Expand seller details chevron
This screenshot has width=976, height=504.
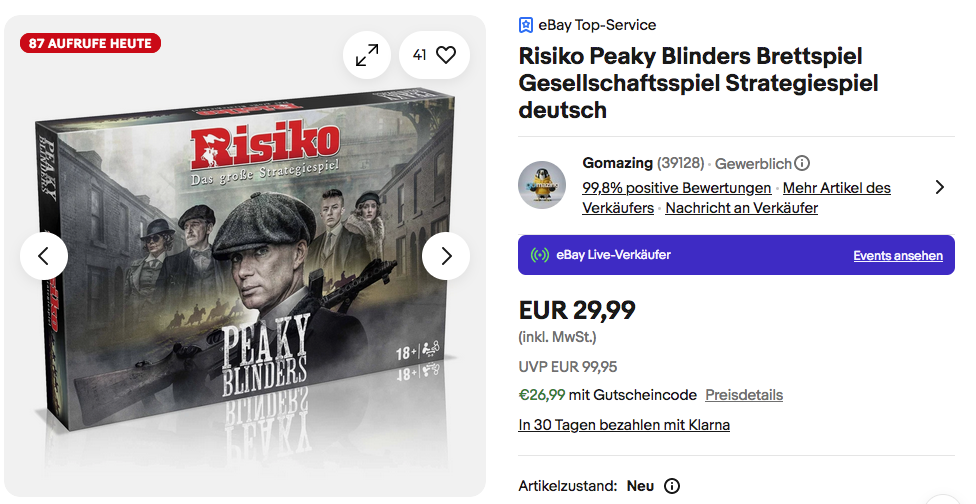coord(939,186)
